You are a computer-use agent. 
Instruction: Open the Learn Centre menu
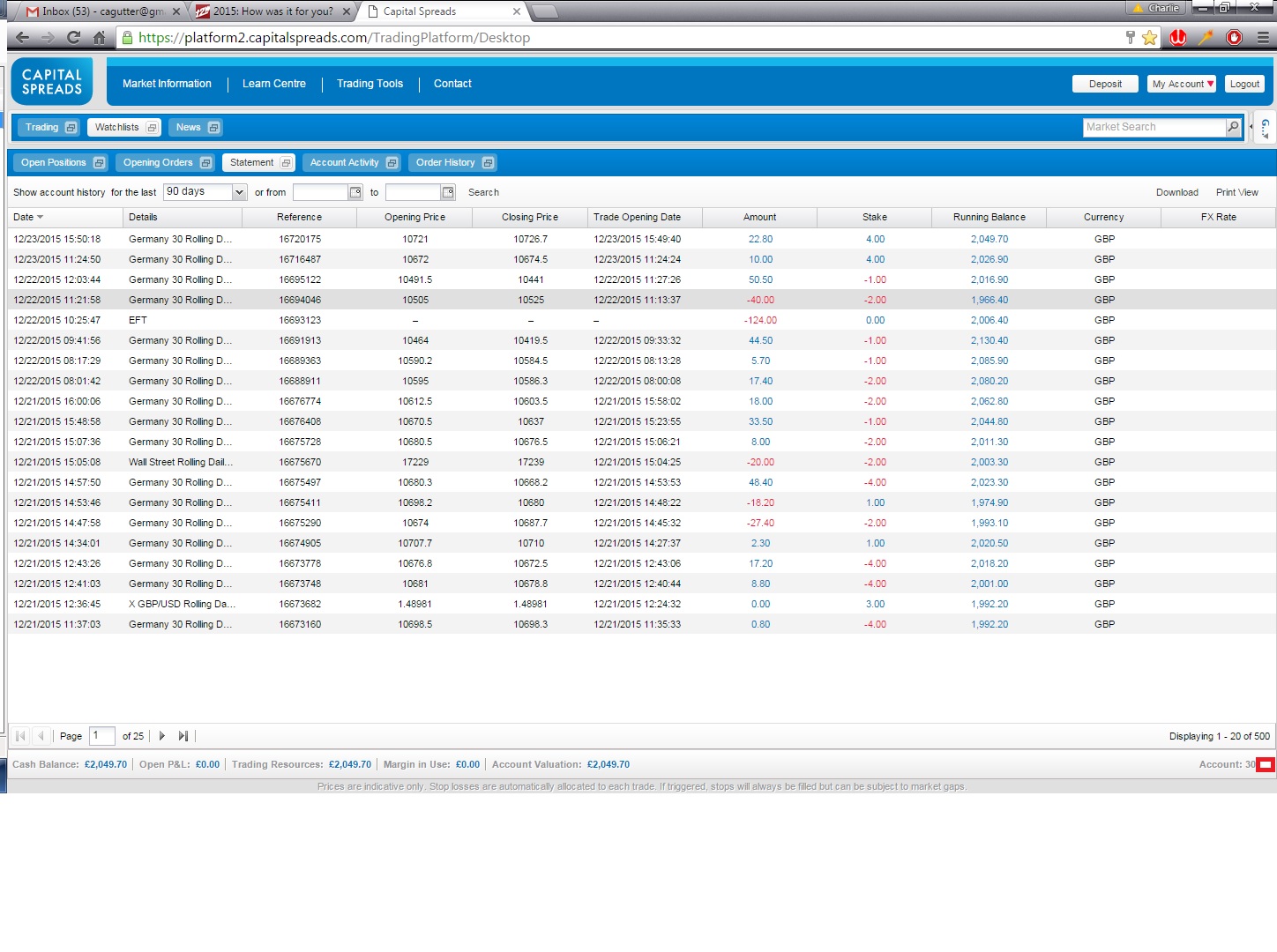pyautogui.click(x=274, y=84)
